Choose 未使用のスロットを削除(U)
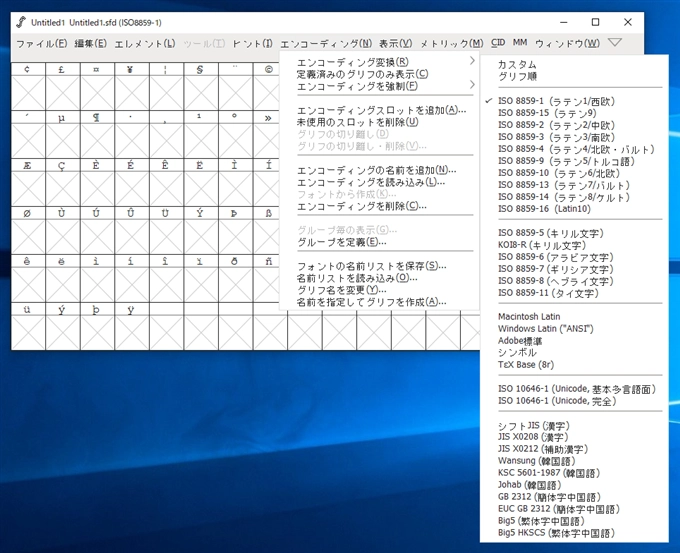 pos(379,122)
